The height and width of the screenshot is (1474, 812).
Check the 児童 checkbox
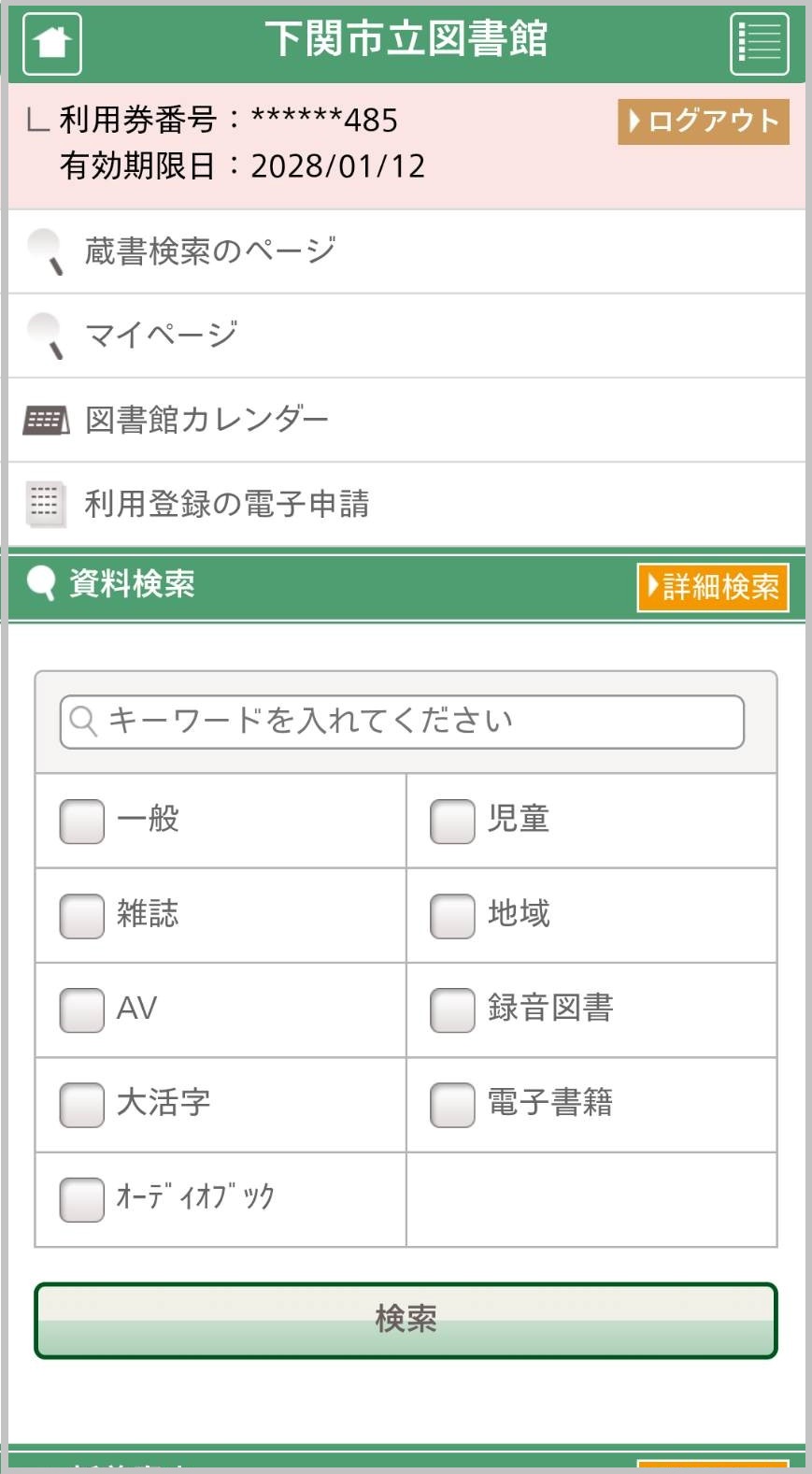coord(451,821)
